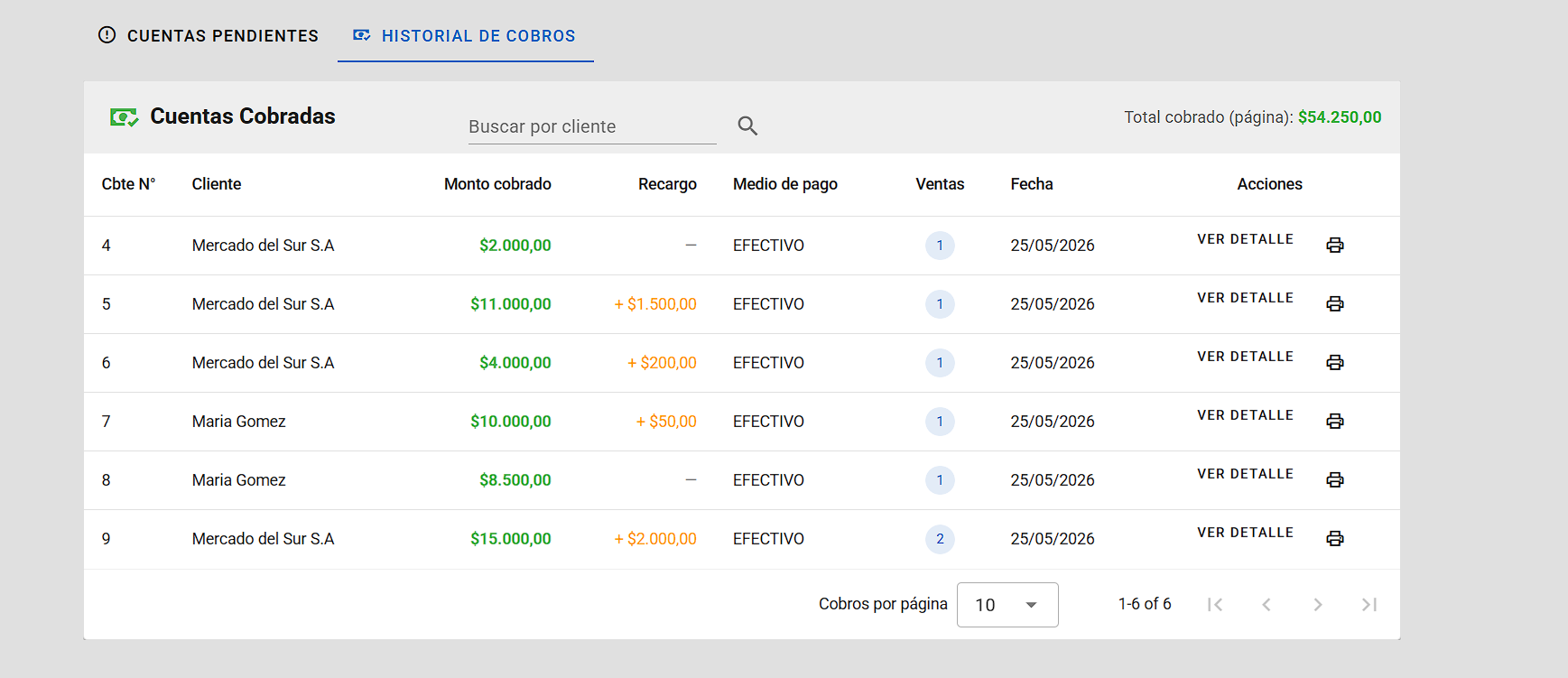Screen dimensions: 1568x678
Task: Go to first page of results
Action: click(x=1215, y=605)
